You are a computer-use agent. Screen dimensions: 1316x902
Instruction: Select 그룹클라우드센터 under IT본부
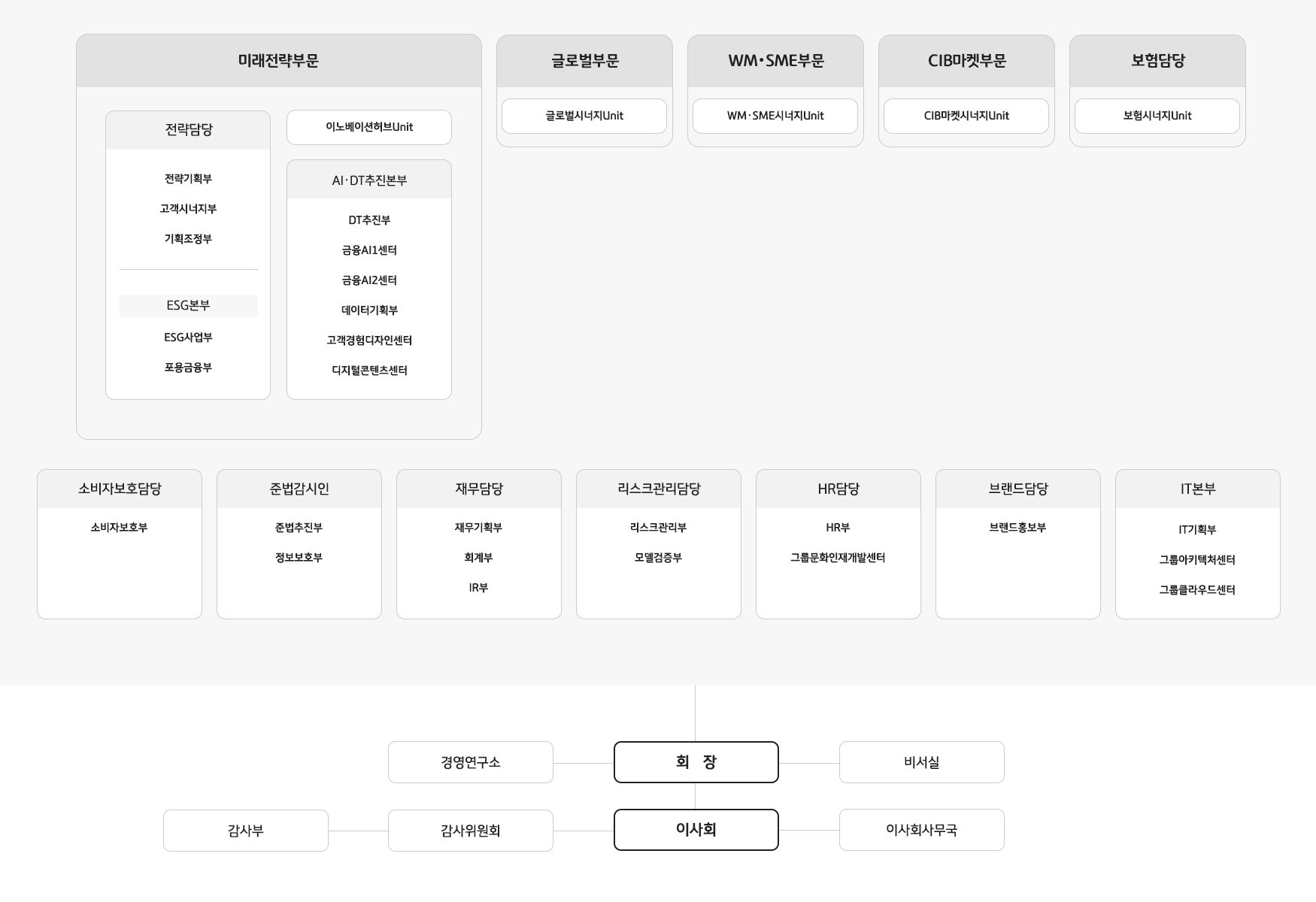point(1196,590)
